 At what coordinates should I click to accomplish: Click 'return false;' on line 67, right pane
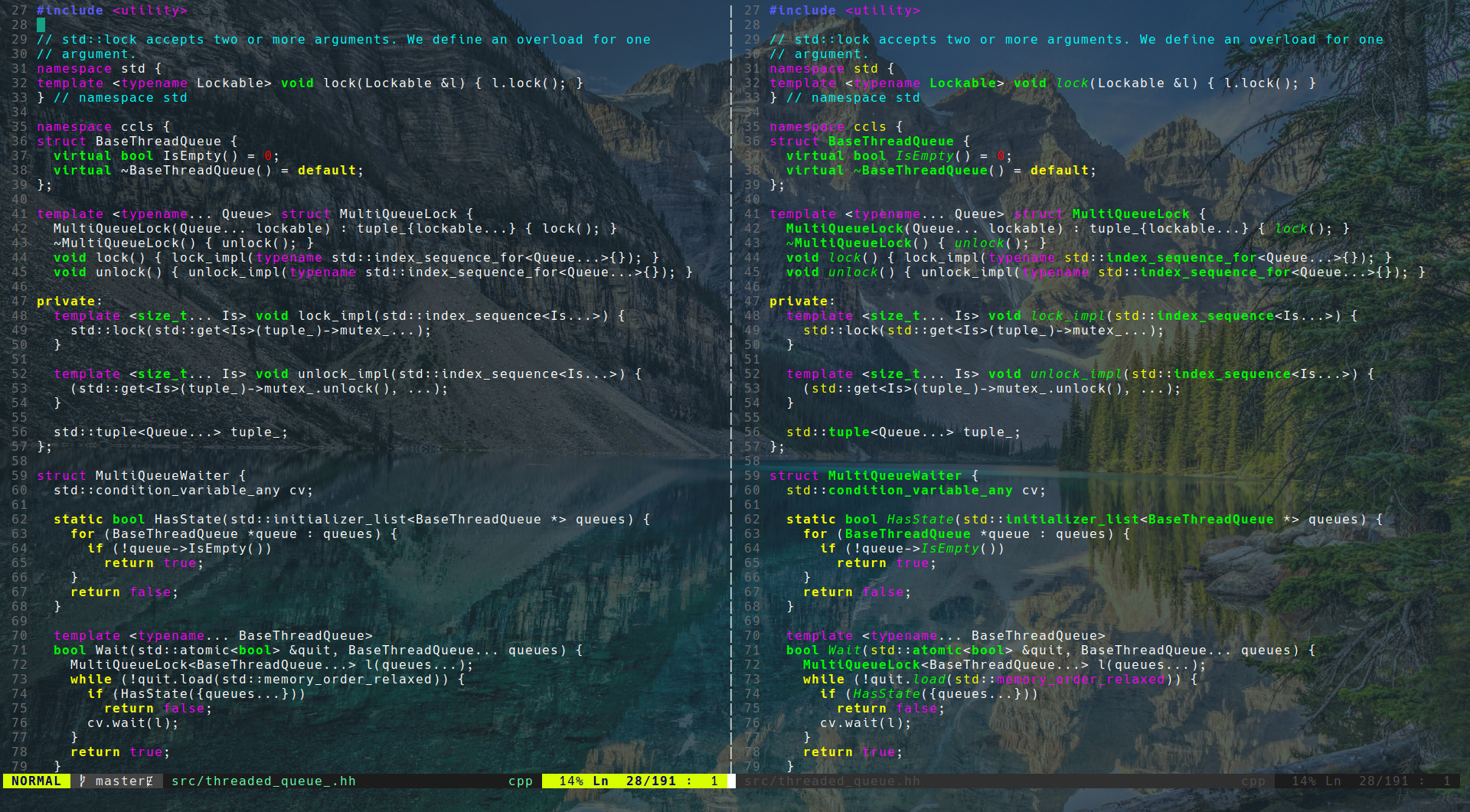[857, 592]
